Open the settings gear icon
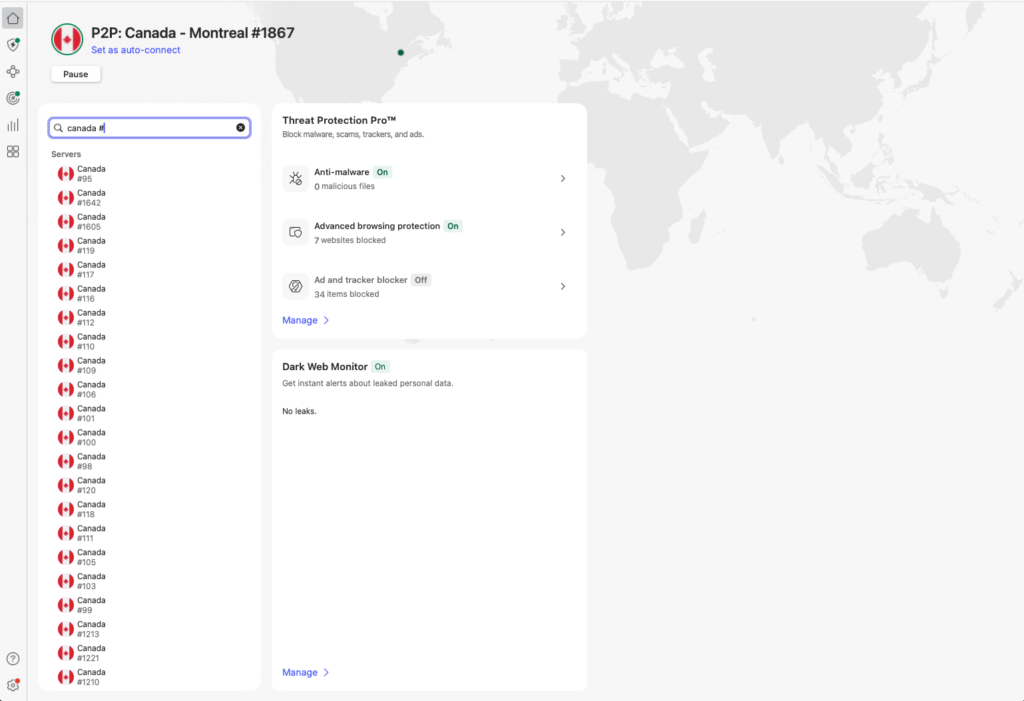1024x701 pixels. (12, 685)
